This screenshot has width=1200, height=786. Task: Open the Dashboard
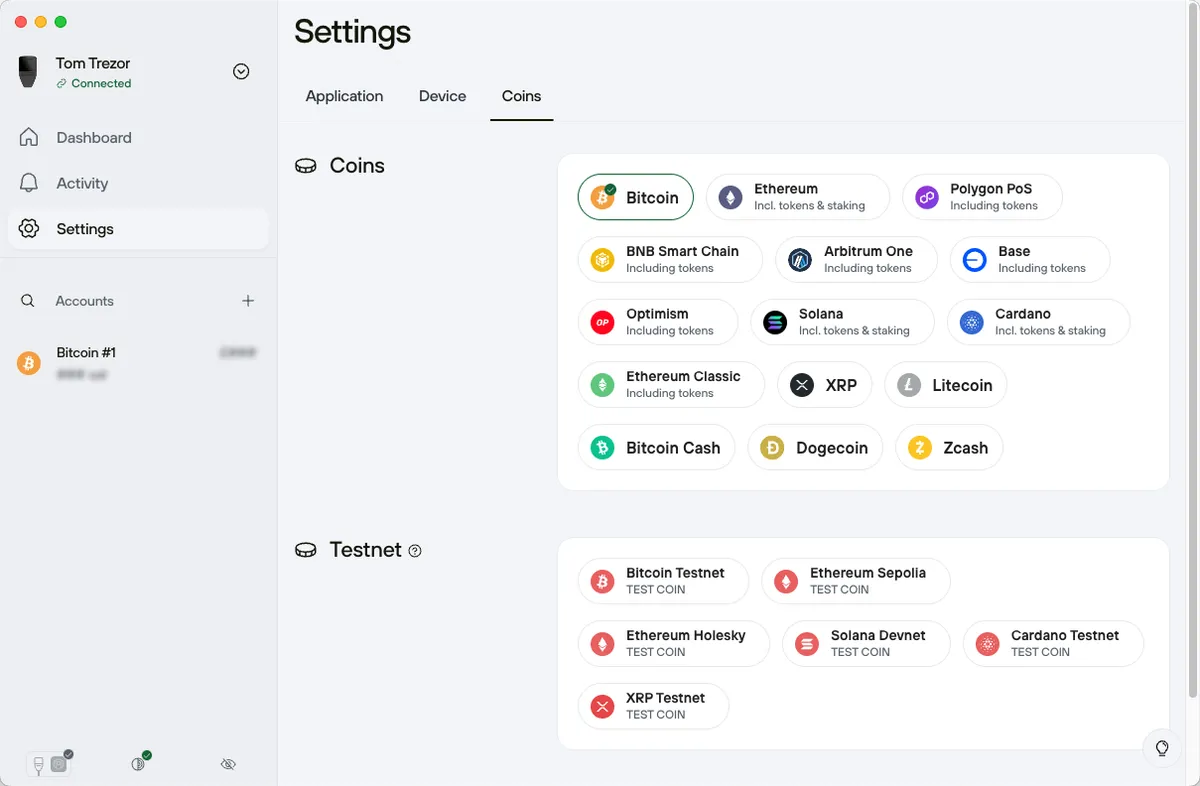click(93, 137)
